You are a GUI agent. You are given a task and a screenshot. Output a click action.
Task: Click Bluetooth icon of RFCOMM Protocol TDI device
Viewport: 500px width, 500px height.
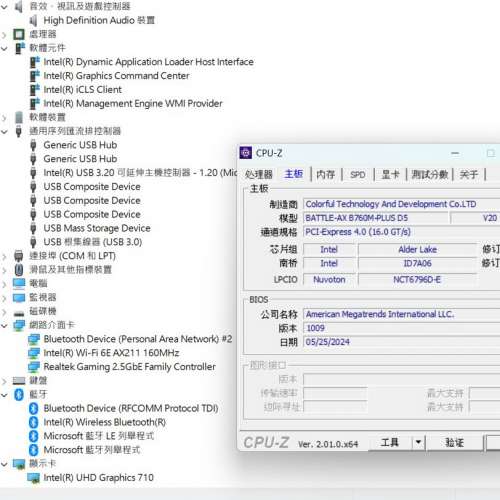(33, 408)
